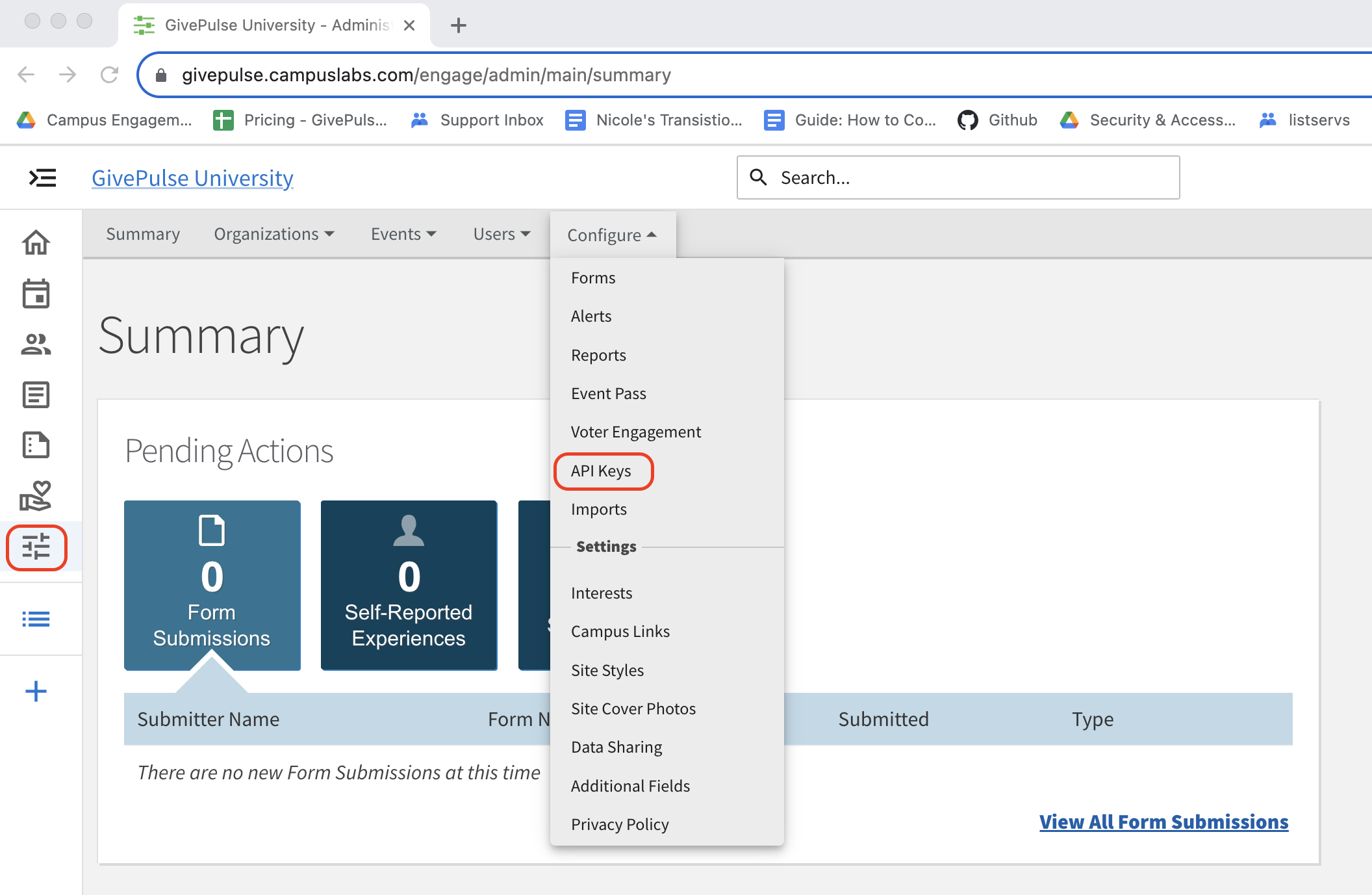Open Guide: How to Co... bookmark
The image size is (1372, 895).
point(850,120)
